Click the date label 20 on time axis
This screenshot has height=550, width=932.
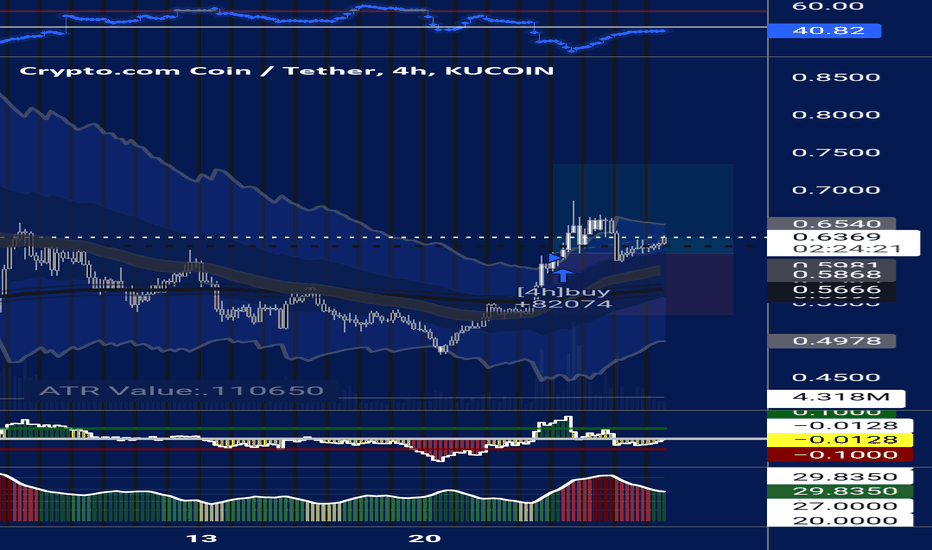[x=424, y=539]
